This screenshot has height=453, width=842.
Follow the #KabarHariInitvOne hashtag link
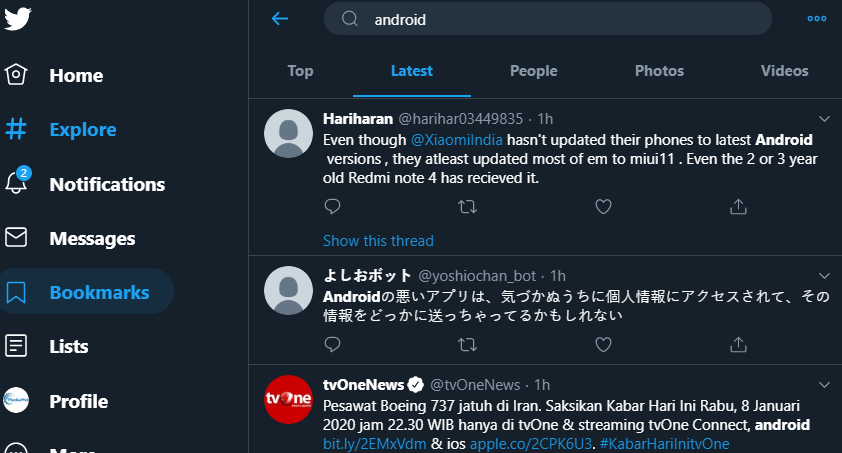click(666, 443)
